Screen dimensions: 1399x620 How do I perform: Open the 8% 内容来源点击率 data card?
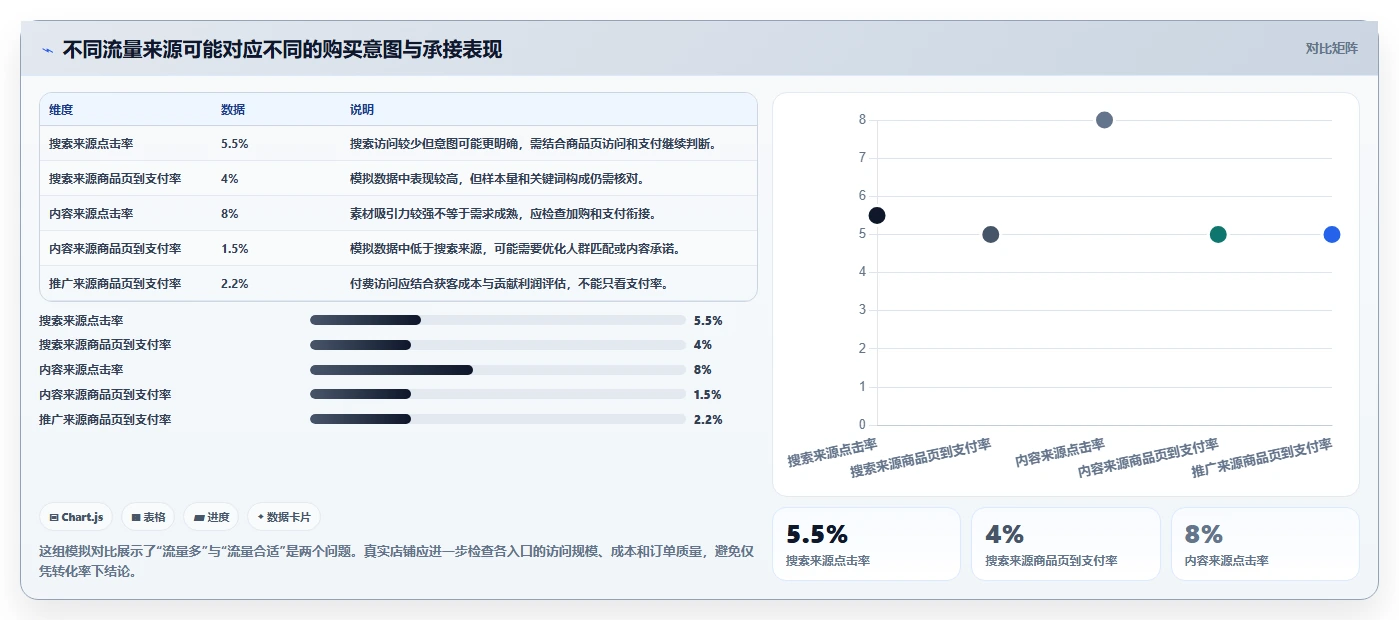click(x=1266, y=544)
